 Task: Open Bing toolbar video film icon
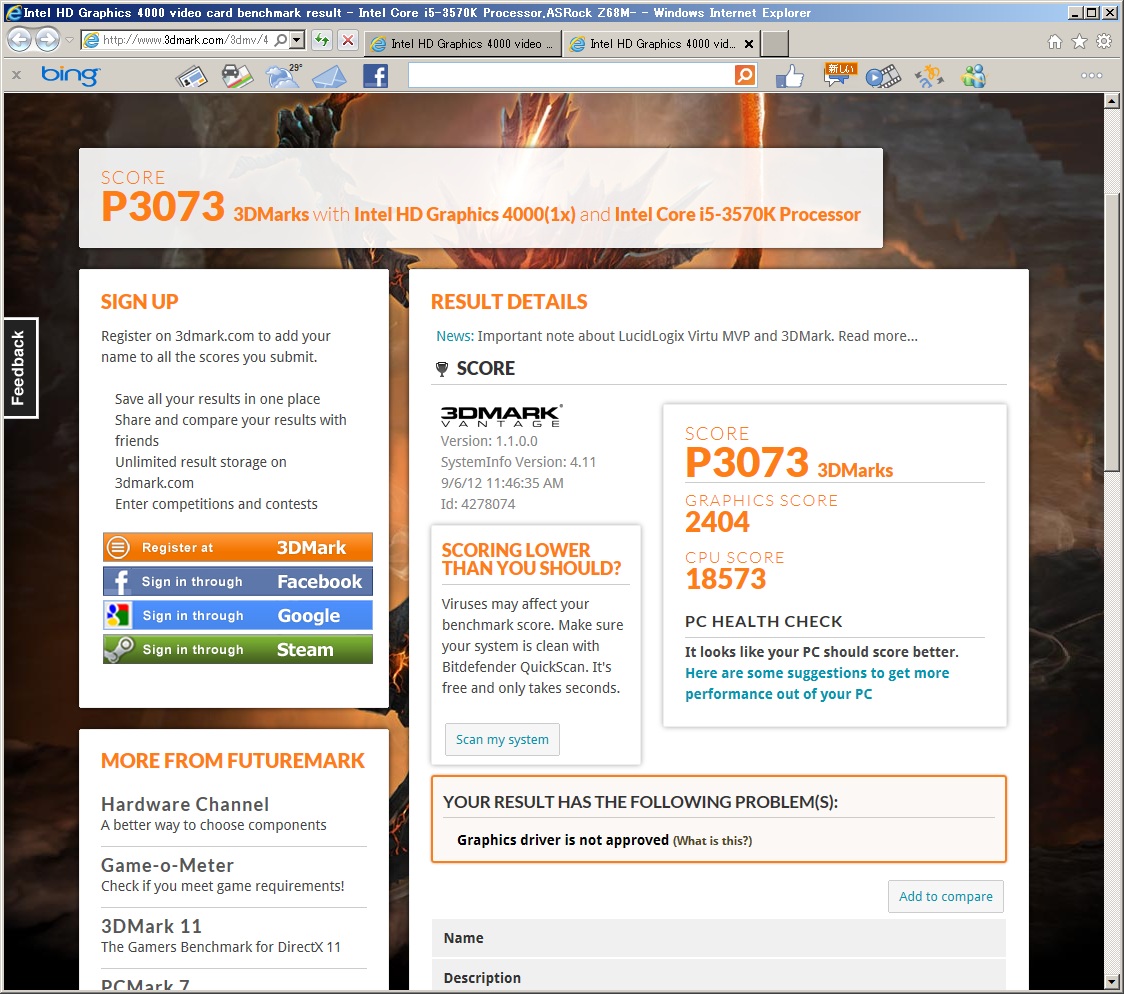[882, 76]
